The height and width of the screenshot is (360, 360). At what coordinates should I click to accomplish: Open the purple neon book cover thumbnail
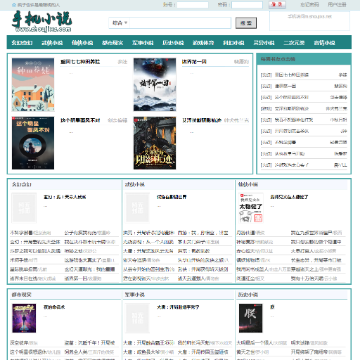click(24, 318)
